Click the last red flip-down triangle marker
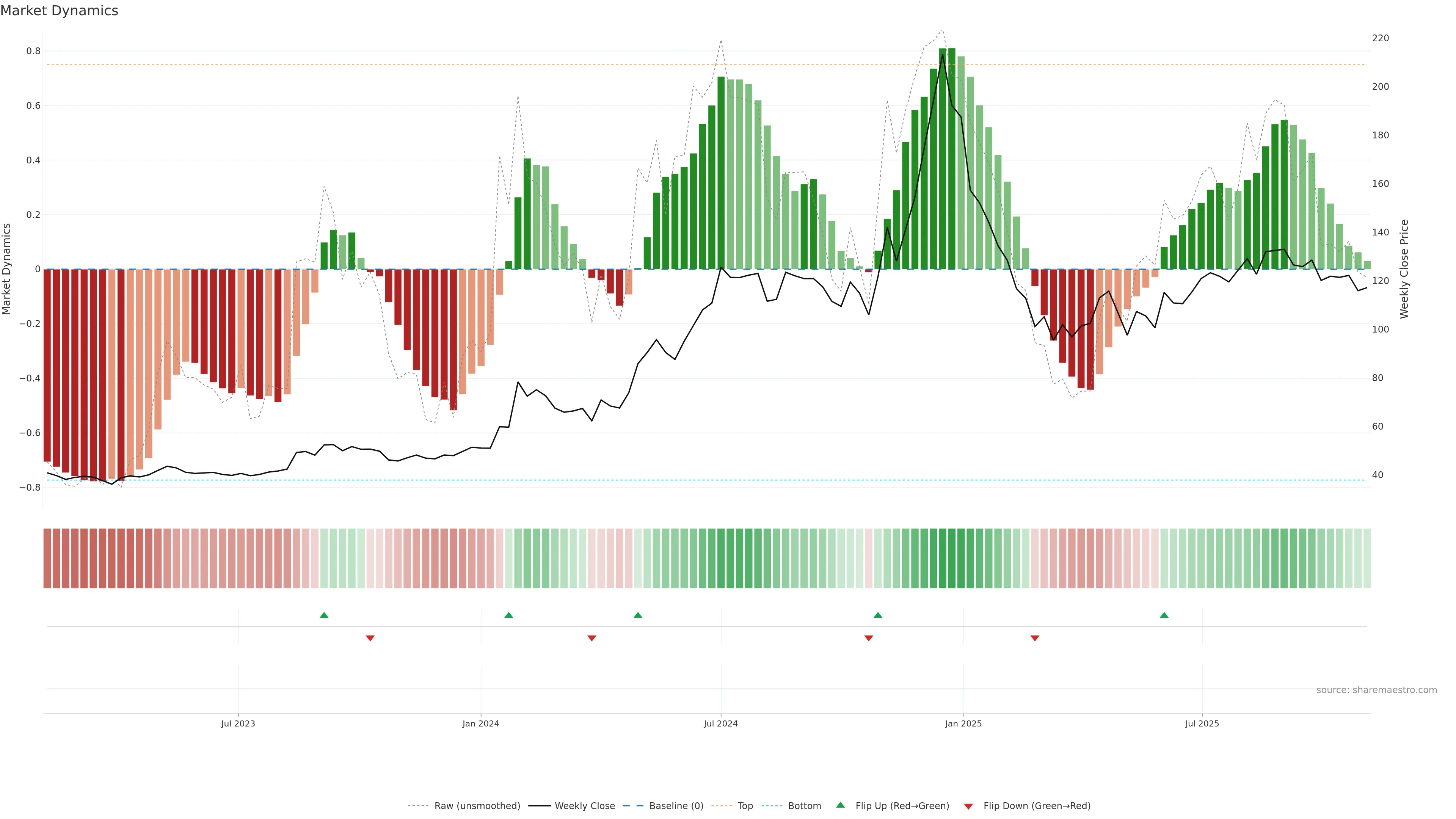Image resolution: width=1456 pixels, height=819 pixels. coord(1035,638)
